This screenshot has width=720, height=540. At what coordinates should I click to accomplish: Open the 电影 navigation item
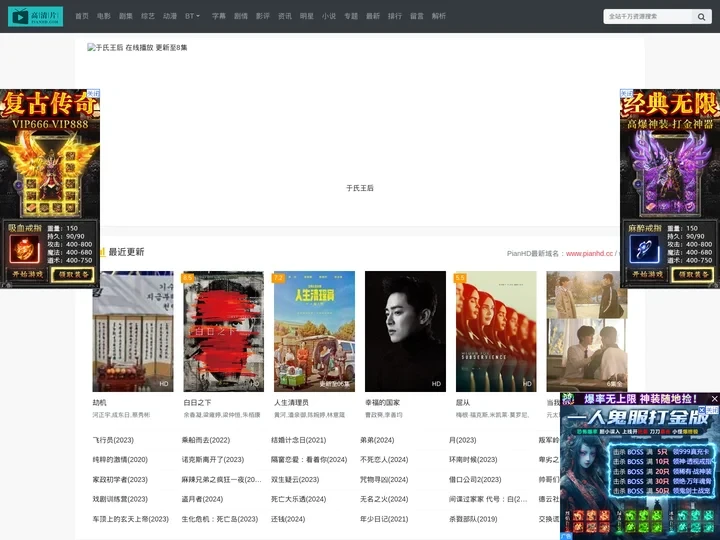click(x=104, y=16)
